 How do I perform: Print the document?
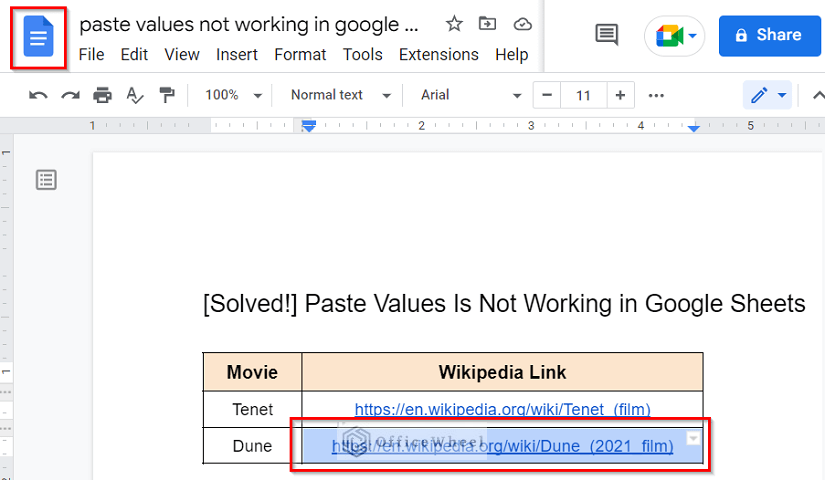point(102,96)
